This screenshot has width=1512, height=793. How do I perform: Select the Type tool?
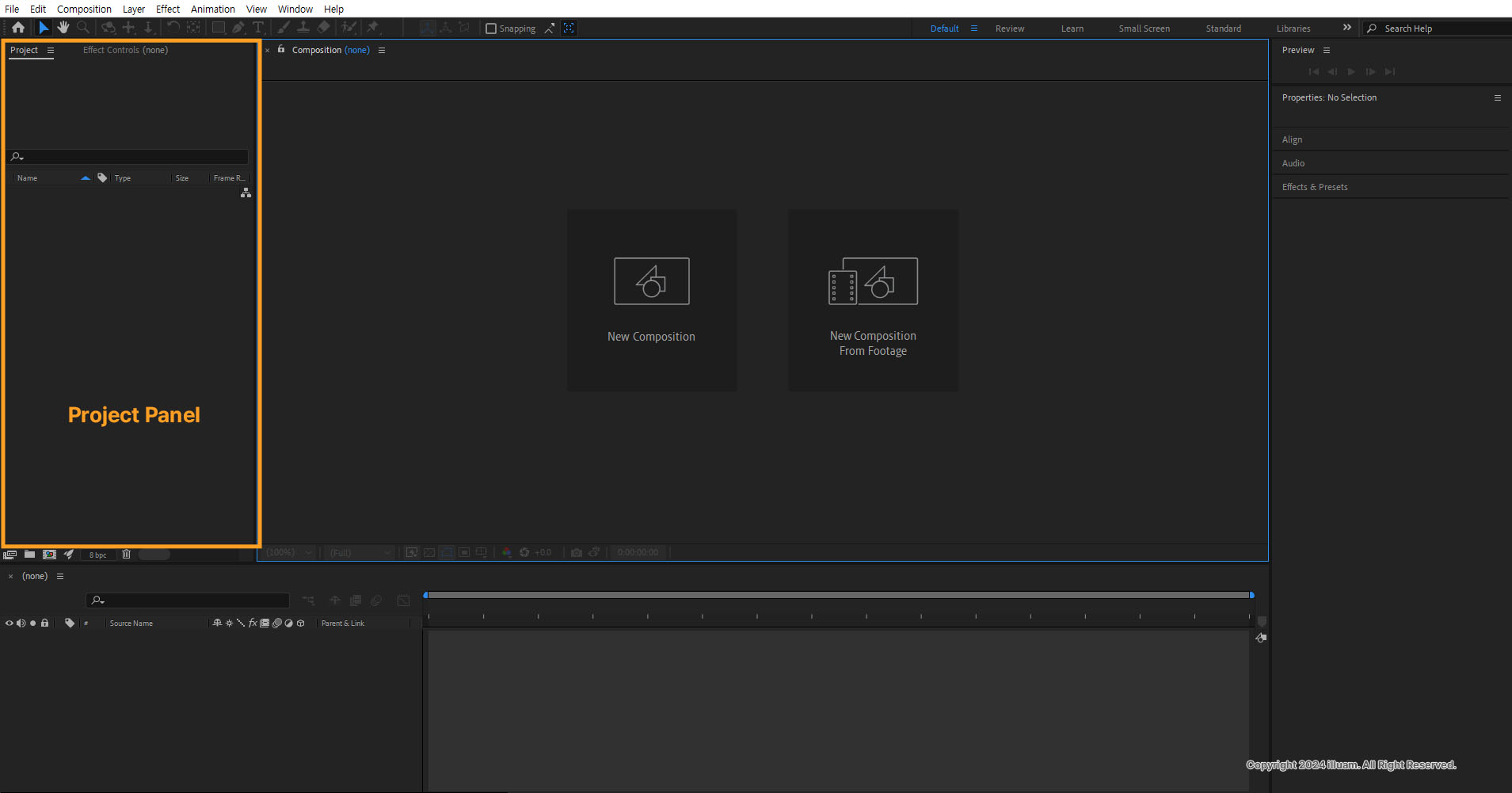coord(258,28)
